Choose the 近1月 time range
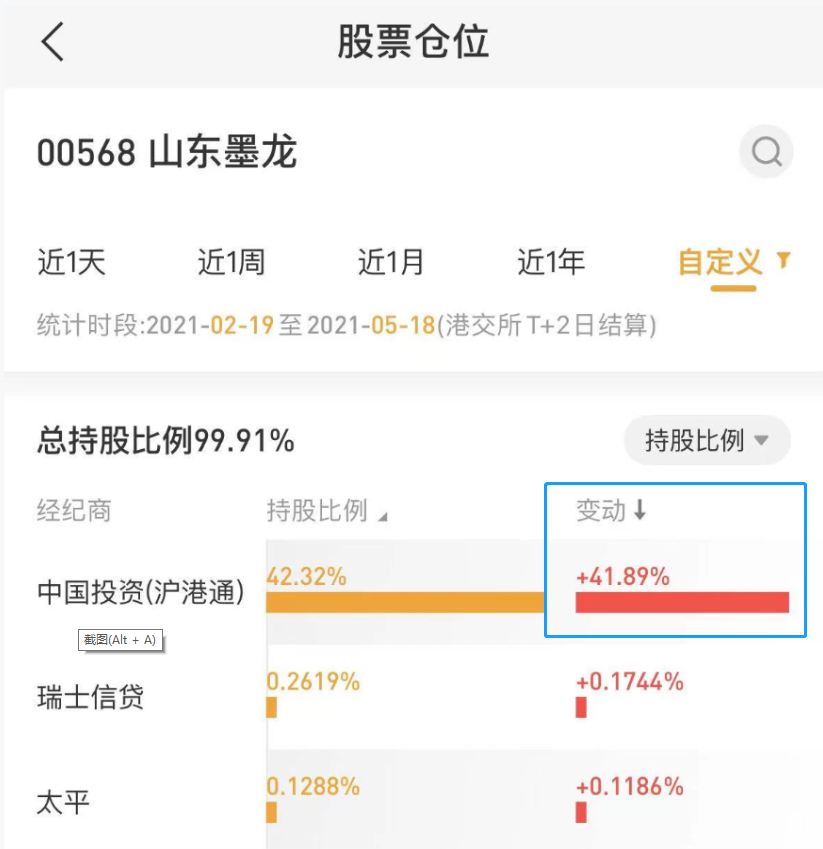823x849 pixels. click(x=391, y=263)
